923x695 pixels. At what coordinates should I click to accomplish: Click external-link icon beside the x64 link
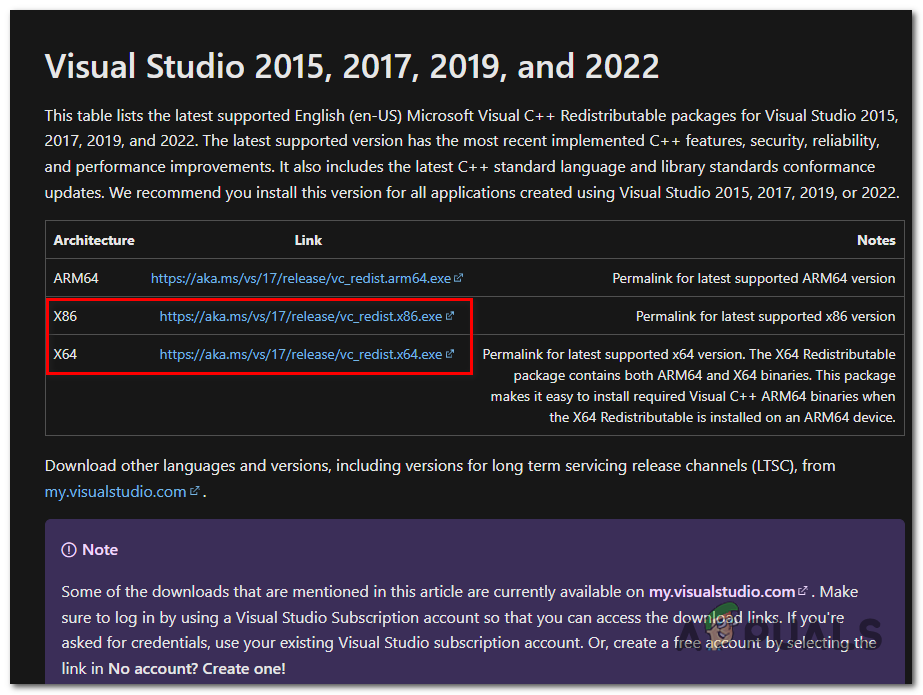pyautogui.click(x=450, y=354)
